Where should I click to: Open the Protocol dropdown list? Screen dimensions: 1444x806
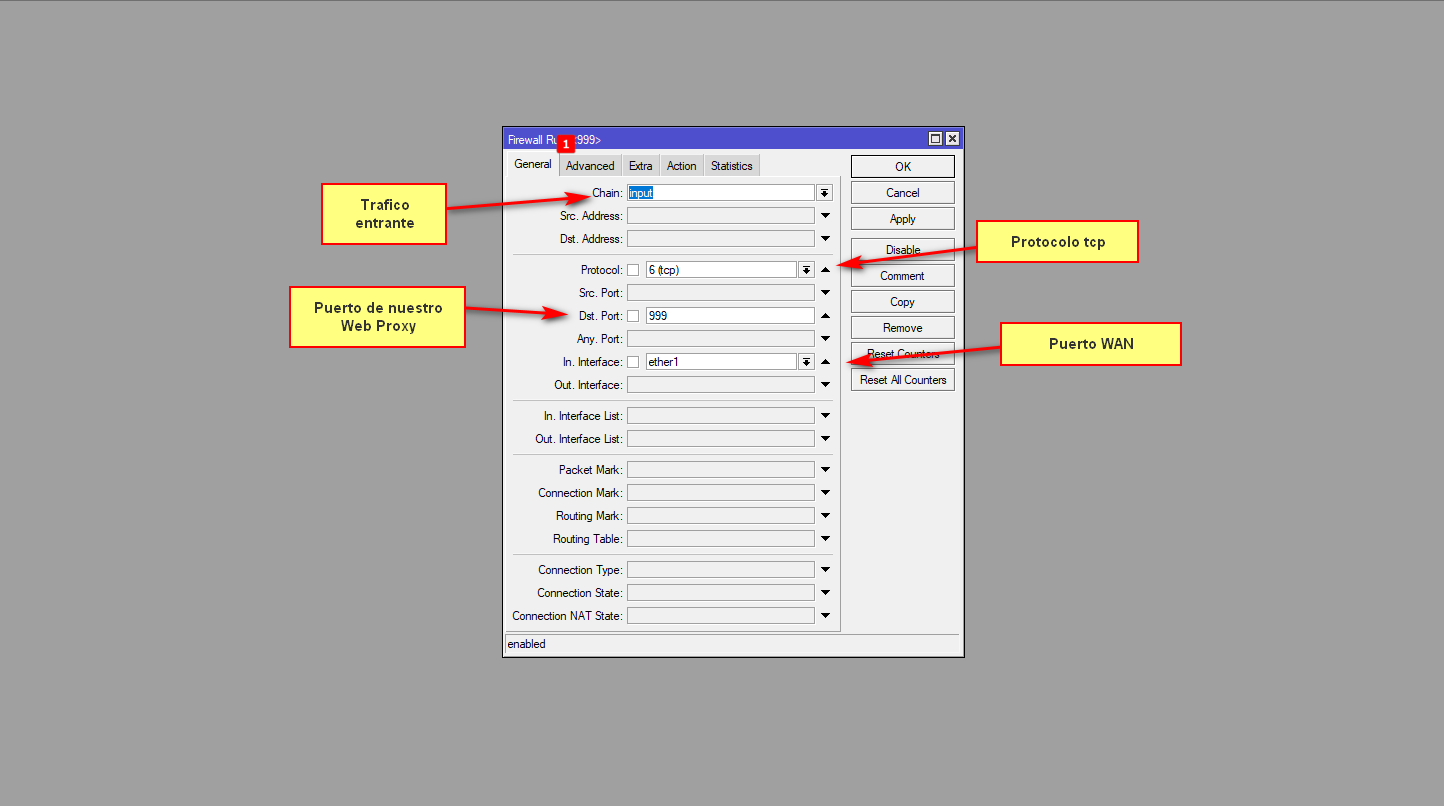click(806, 270)
